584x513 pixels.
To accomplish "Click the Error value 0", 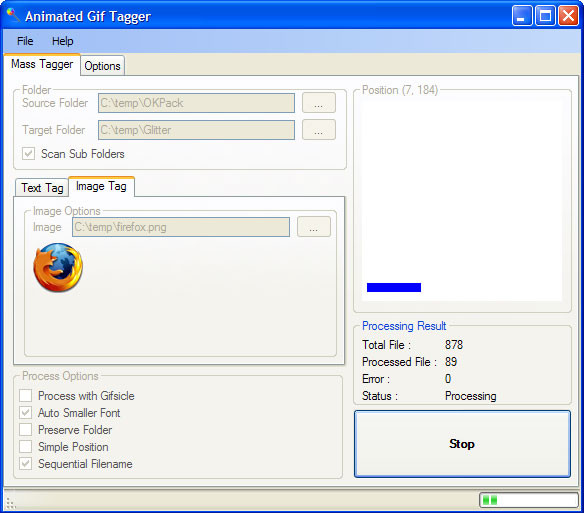I will pos(448,379).
